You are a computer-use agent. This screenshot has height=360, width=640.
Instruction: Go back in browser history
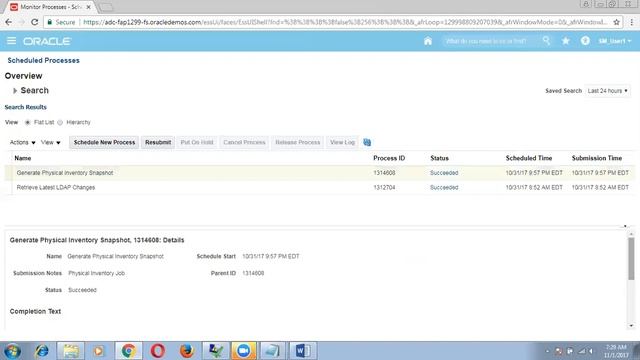click(9, 22)
